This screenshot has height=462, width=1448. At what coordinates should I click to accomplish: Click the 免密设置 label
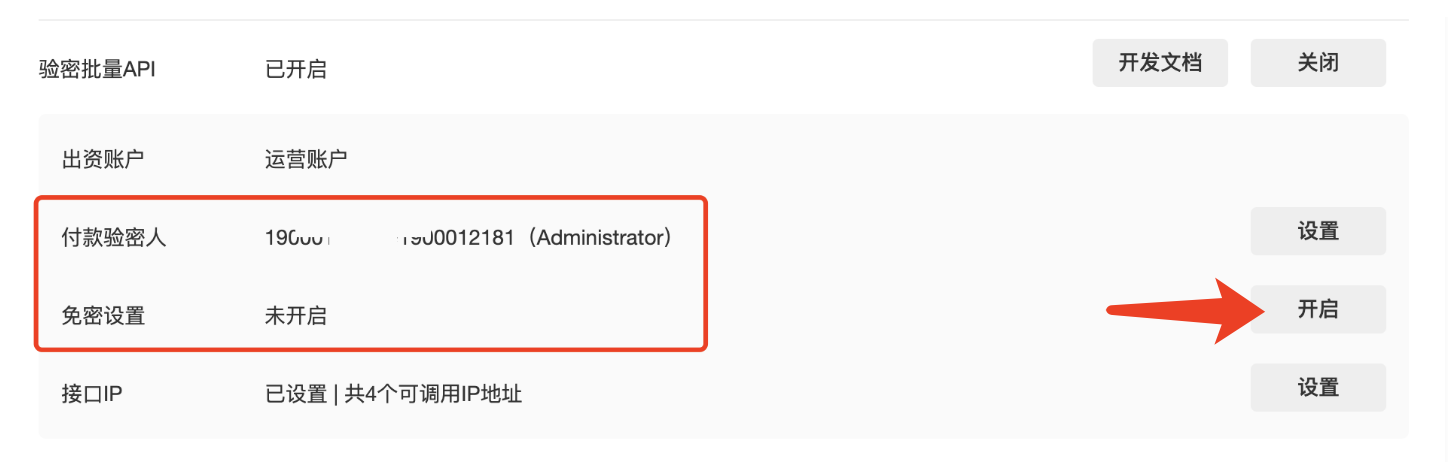tap(103, 316)
